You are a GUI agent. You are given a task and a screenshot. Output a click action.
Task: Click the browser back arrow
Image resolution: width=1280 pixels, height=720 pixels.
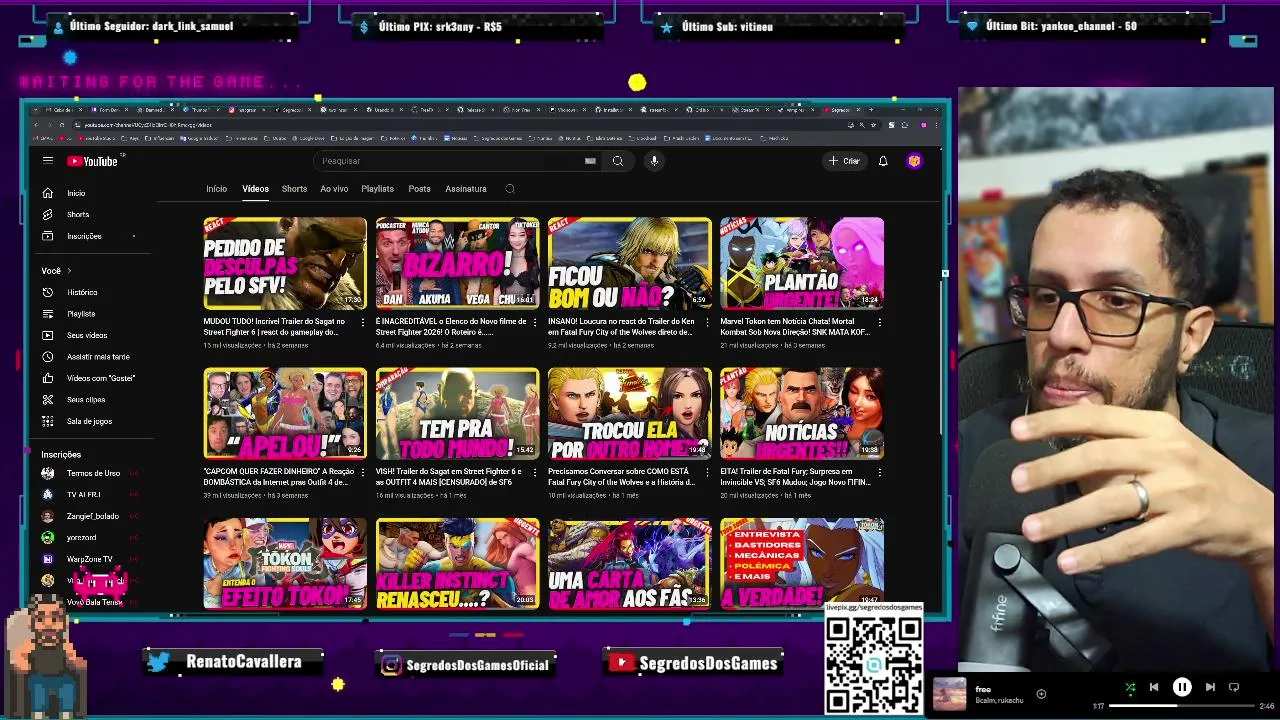pyautogui.click(x=36, y=125)
